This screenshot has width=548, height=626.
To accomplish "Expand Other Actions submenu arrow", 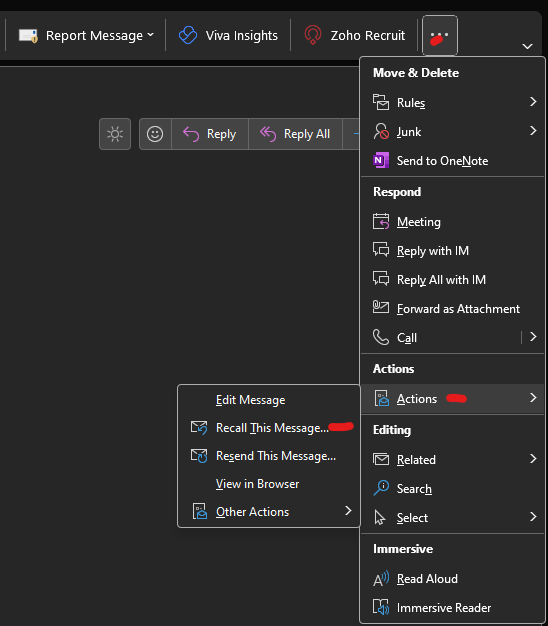I will pyautogui.click(x=348, y=511).
